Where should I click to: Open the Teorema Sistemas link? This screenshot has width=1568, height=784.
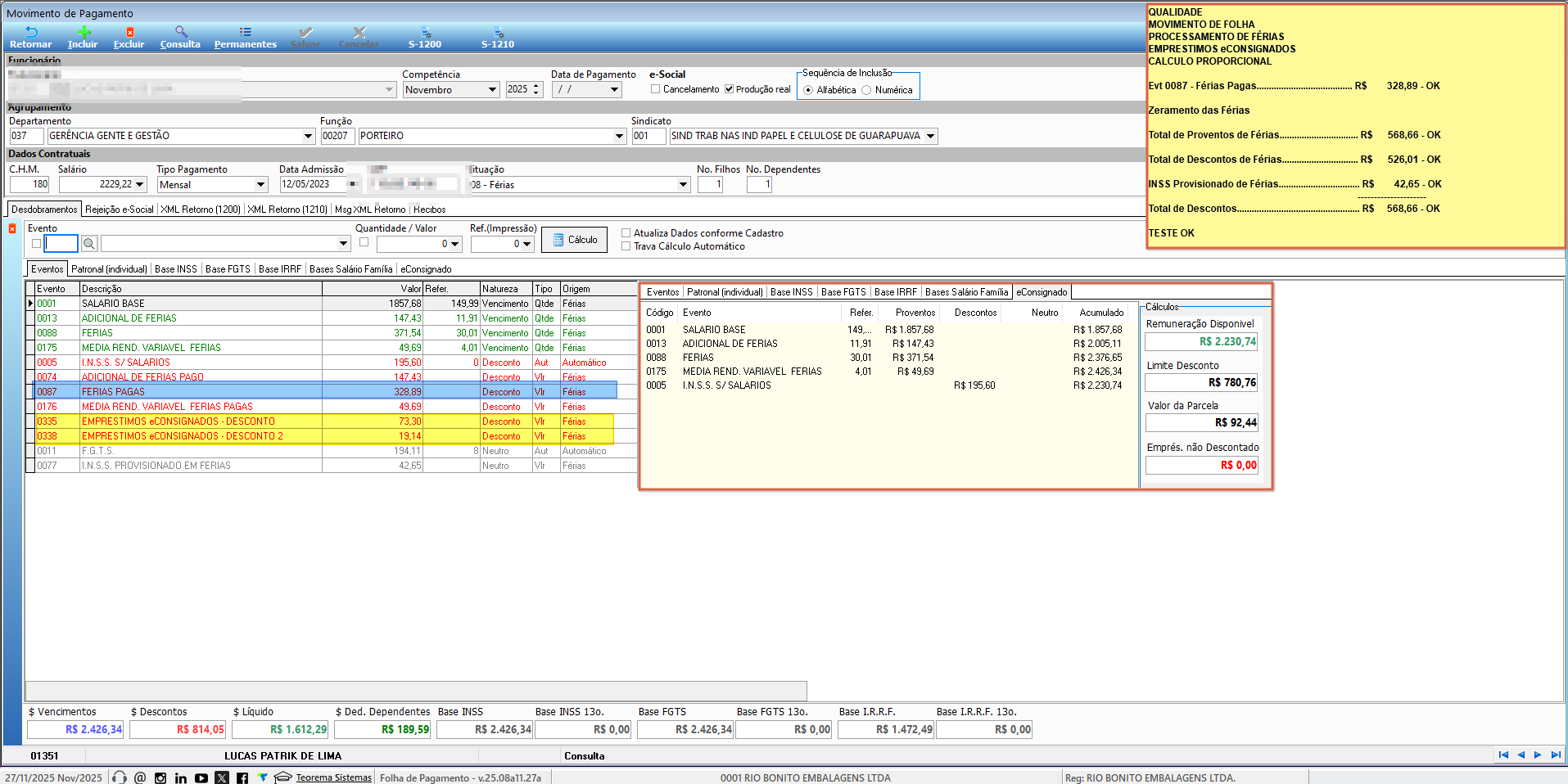coord(333,777)
